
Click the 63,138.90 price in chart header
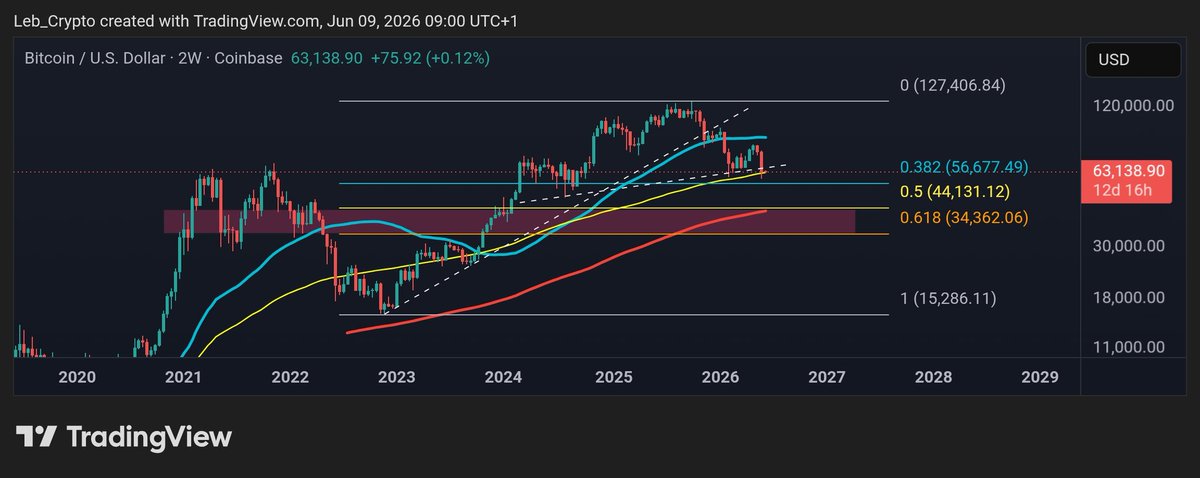click(326, 59)
